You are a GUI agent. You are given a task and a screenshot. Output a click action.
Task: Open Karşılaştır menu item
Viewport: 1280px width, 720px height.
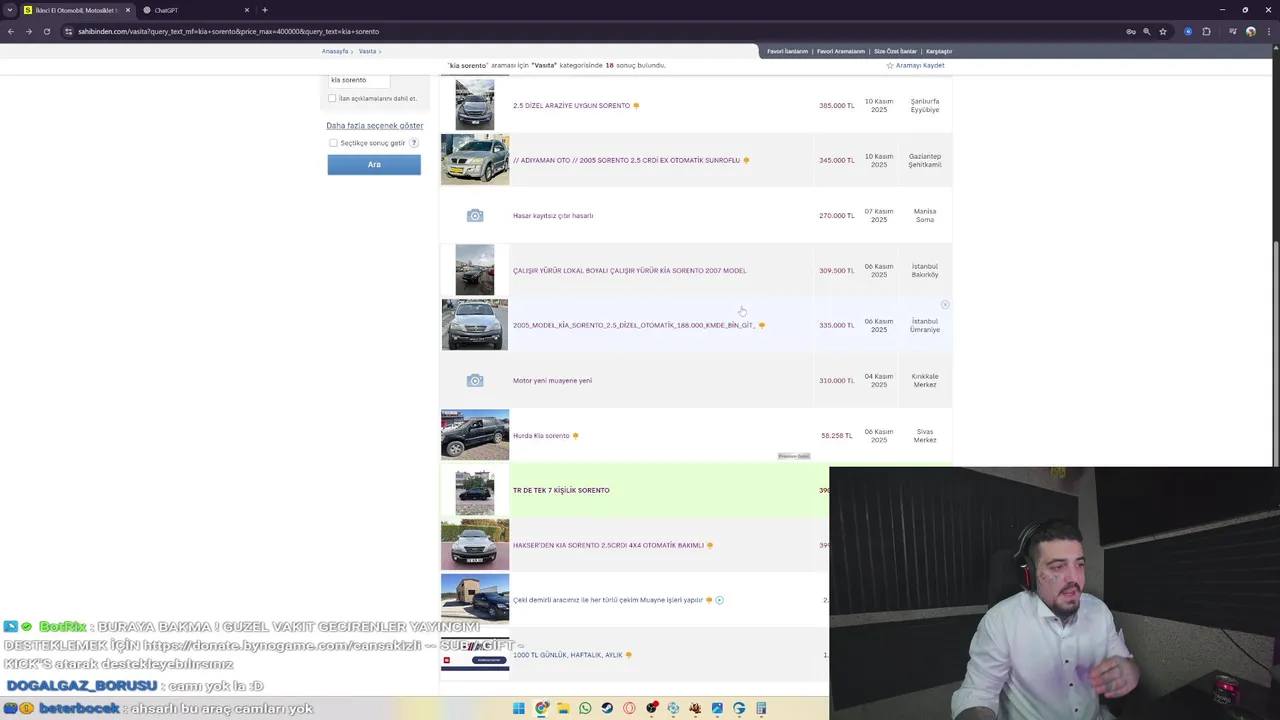pos(939,51)
